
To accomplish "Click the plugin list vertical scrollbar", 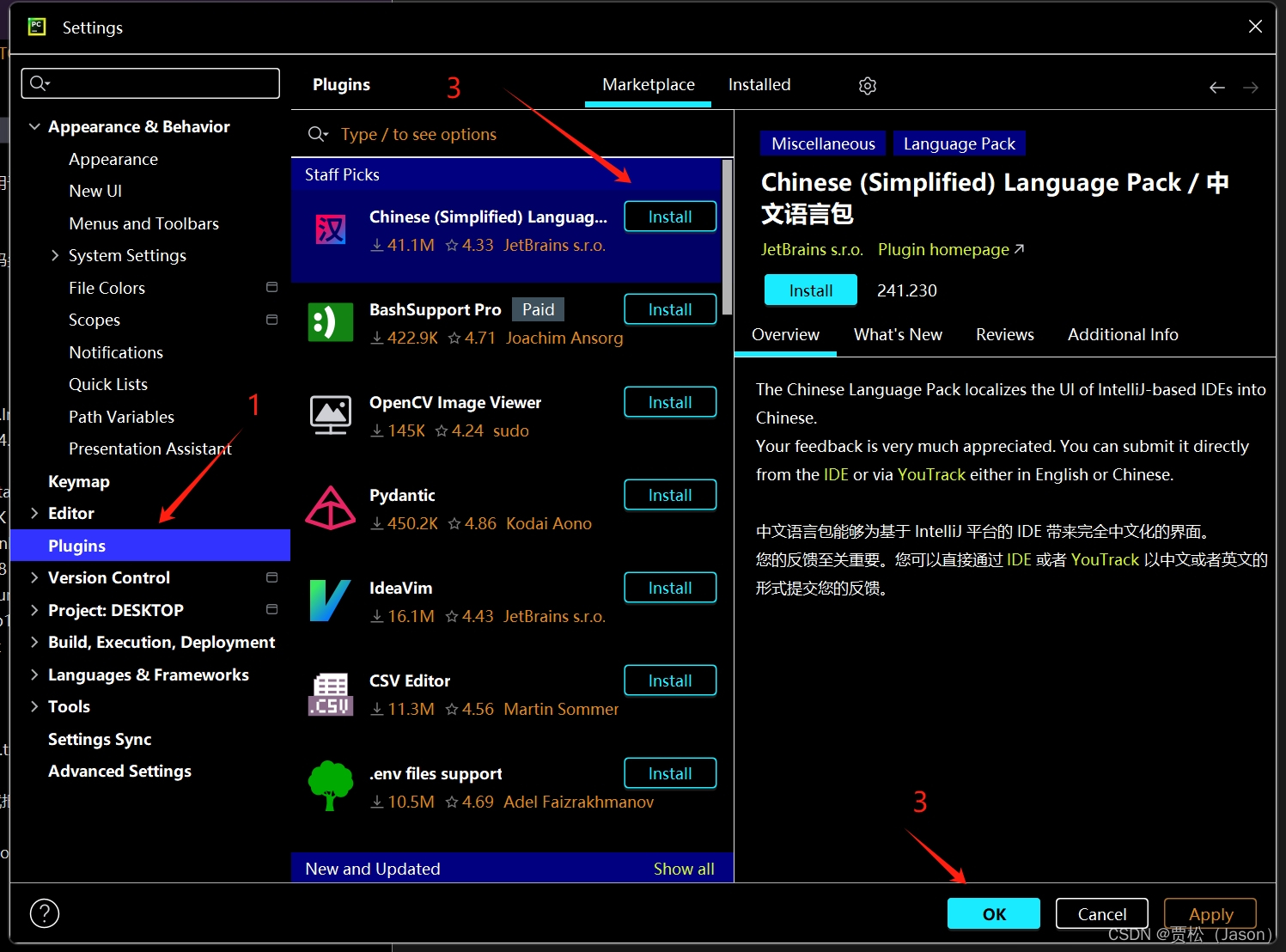I will coord(728,237).
